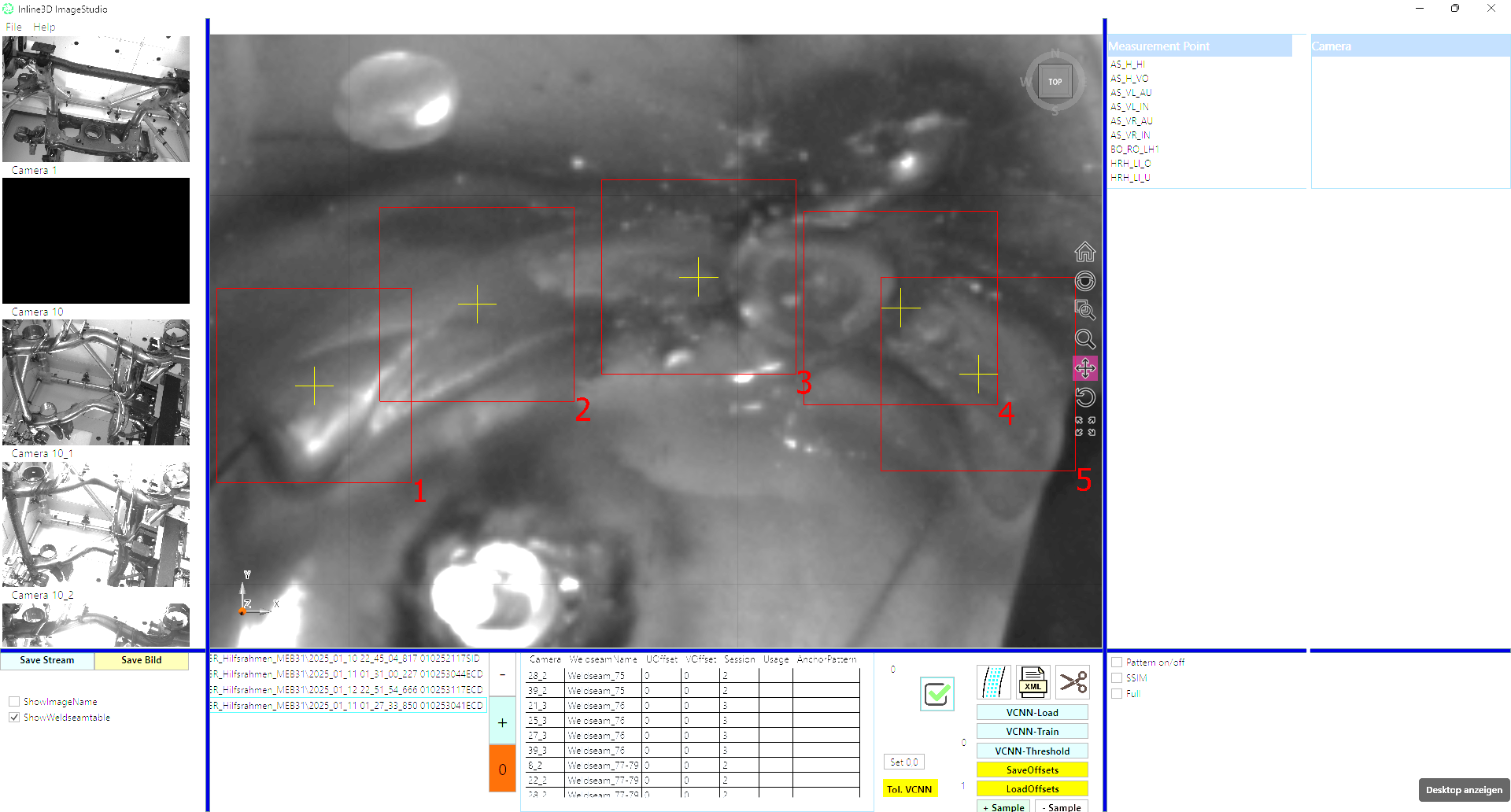
Task: Select the black Camera 10 thumbnail
Action: (96, 241)
